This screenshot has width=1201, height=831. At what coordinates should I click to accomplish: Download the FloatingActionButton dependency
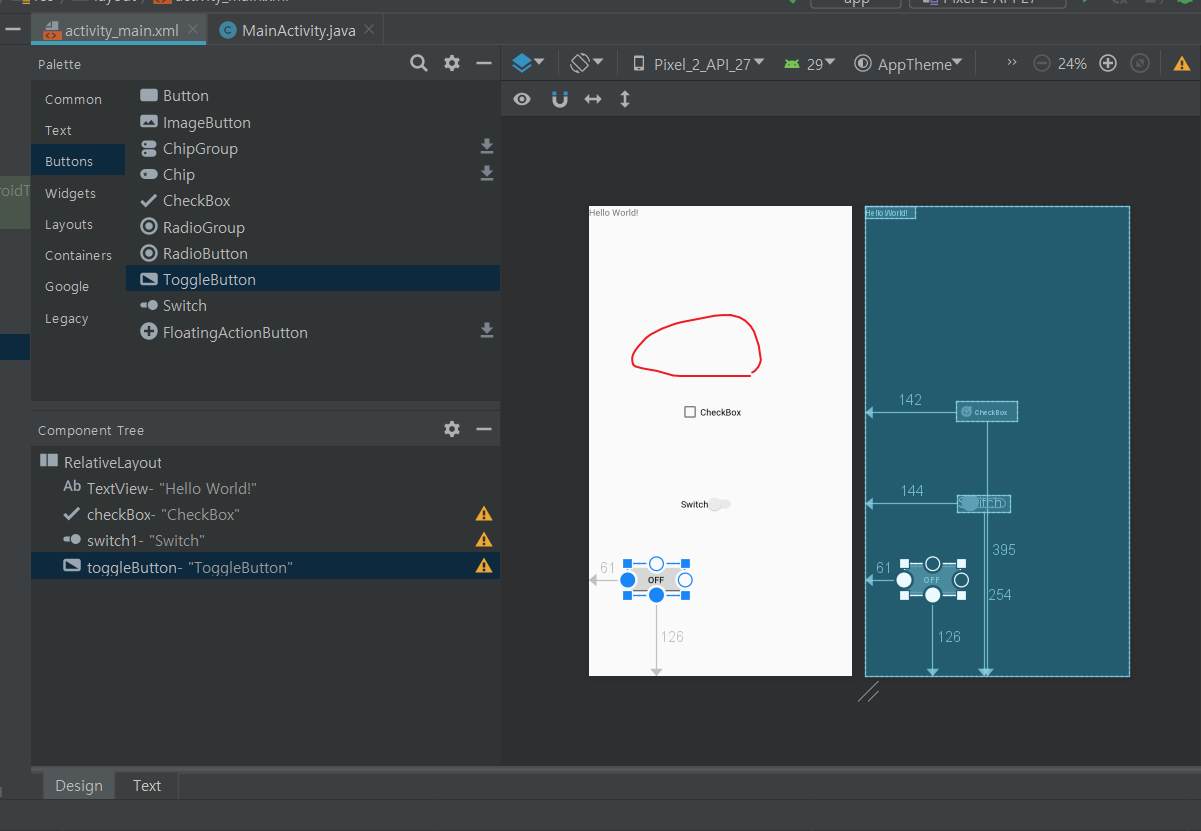(x=487, y=331)
